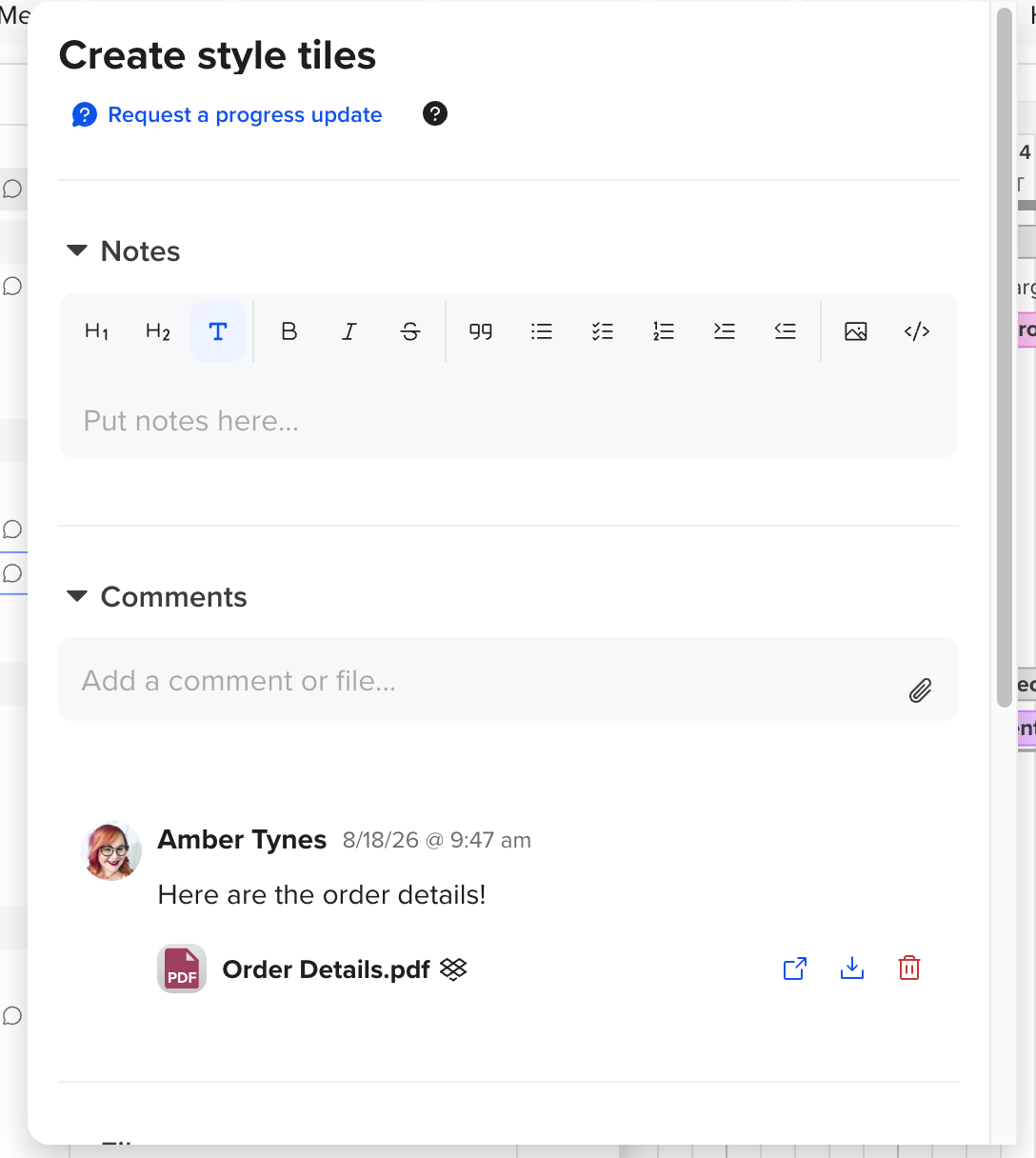Screen dimensions: 1036x1158
Task: Open Order Details.pdf in new window
Action: 795,968
